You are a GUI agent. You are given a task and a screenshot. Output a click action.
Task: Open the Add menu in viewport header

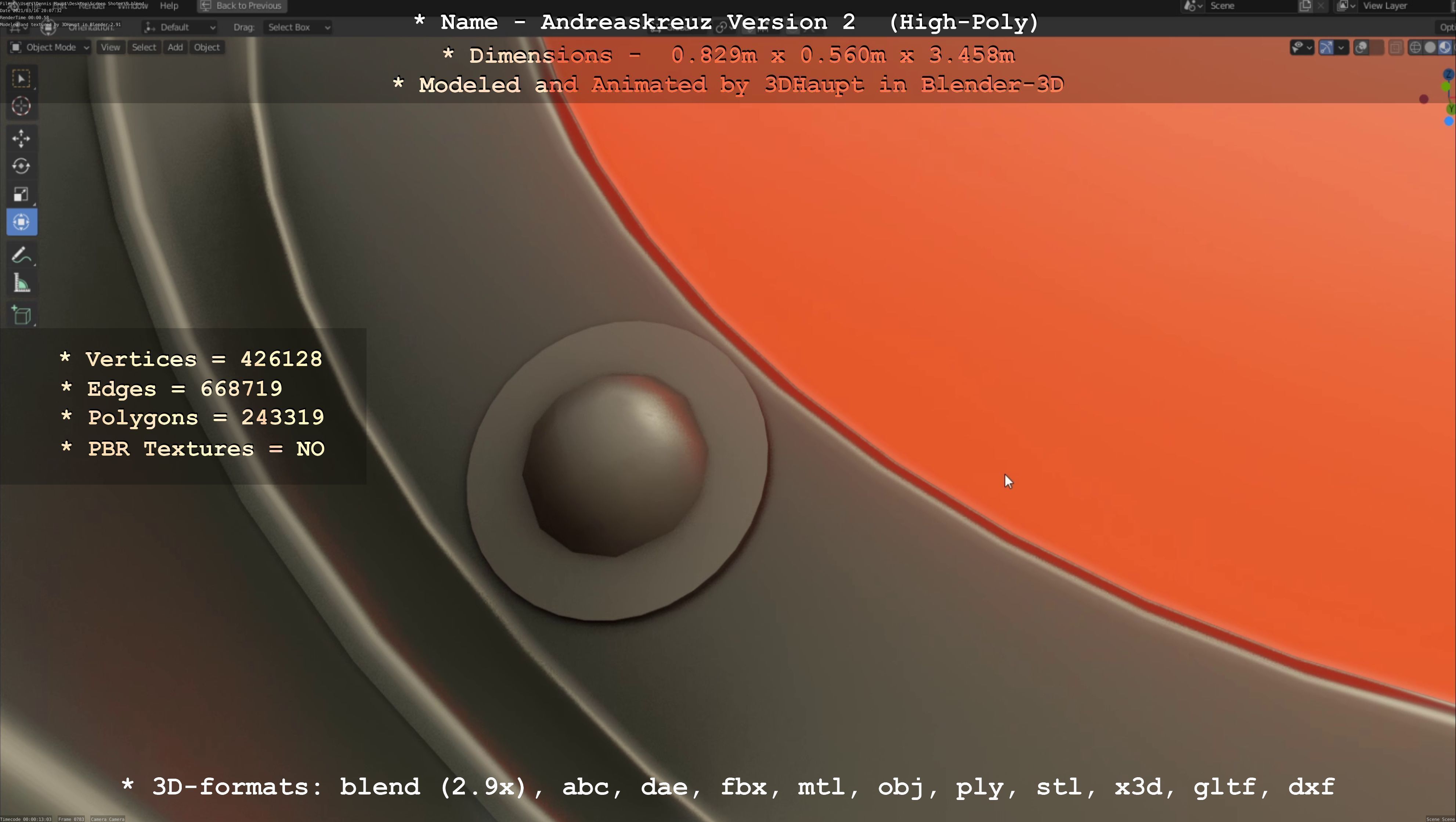tap(175, 47)
